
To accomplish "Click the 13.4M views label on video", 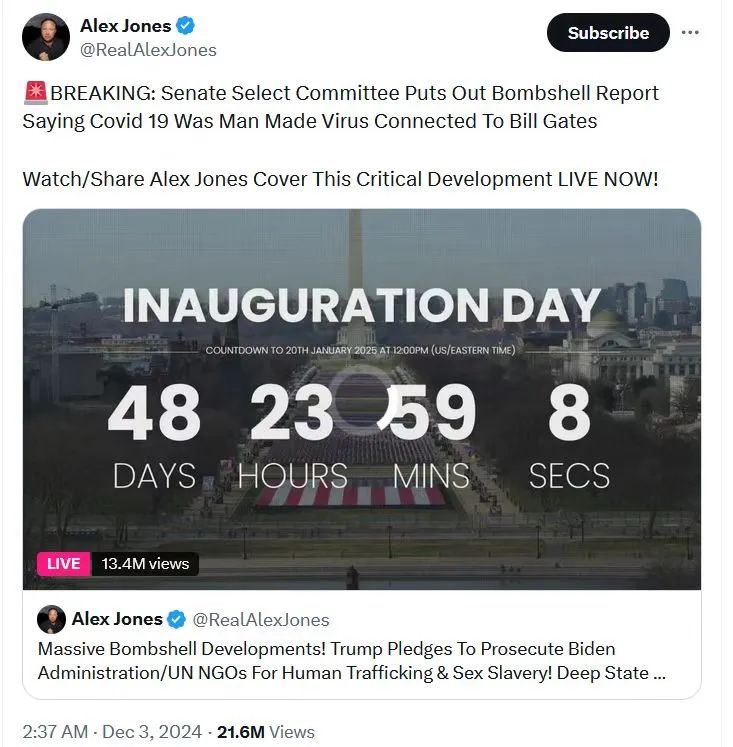I will [146, 564].
